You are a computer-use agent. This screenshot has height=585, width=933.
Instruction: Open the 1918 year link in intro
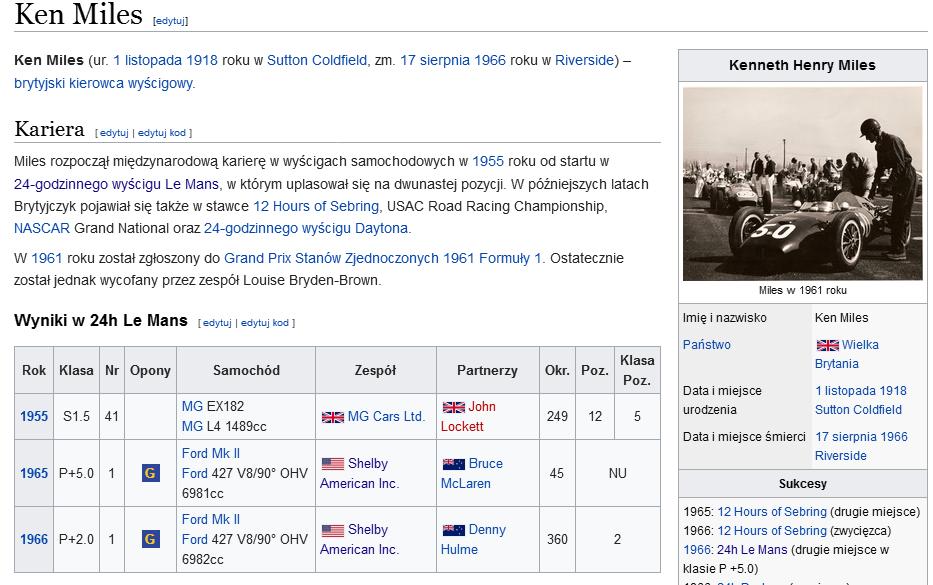point(201,60)
